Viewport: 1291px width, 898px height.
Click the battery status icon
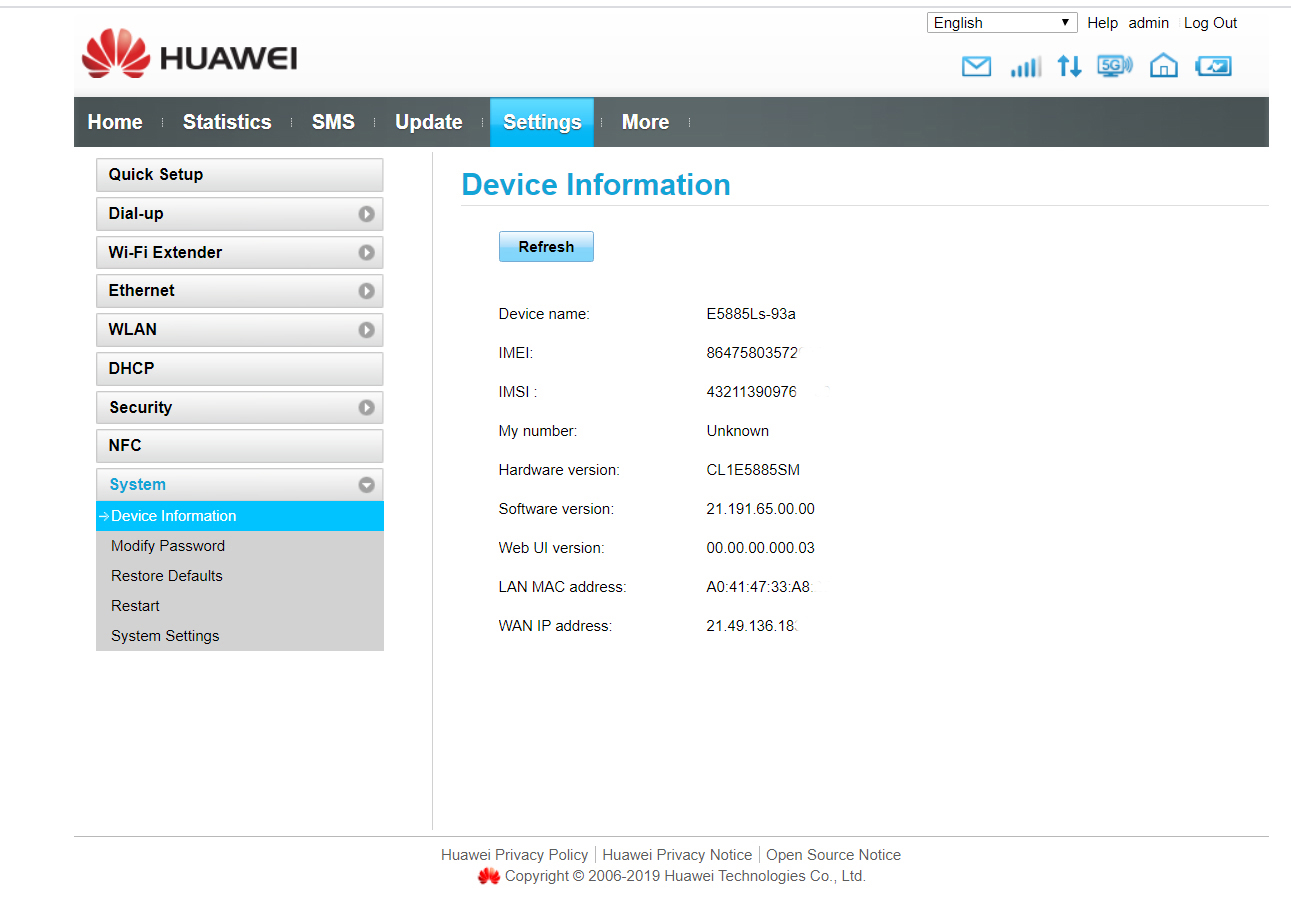click(x=1213, y=67)
